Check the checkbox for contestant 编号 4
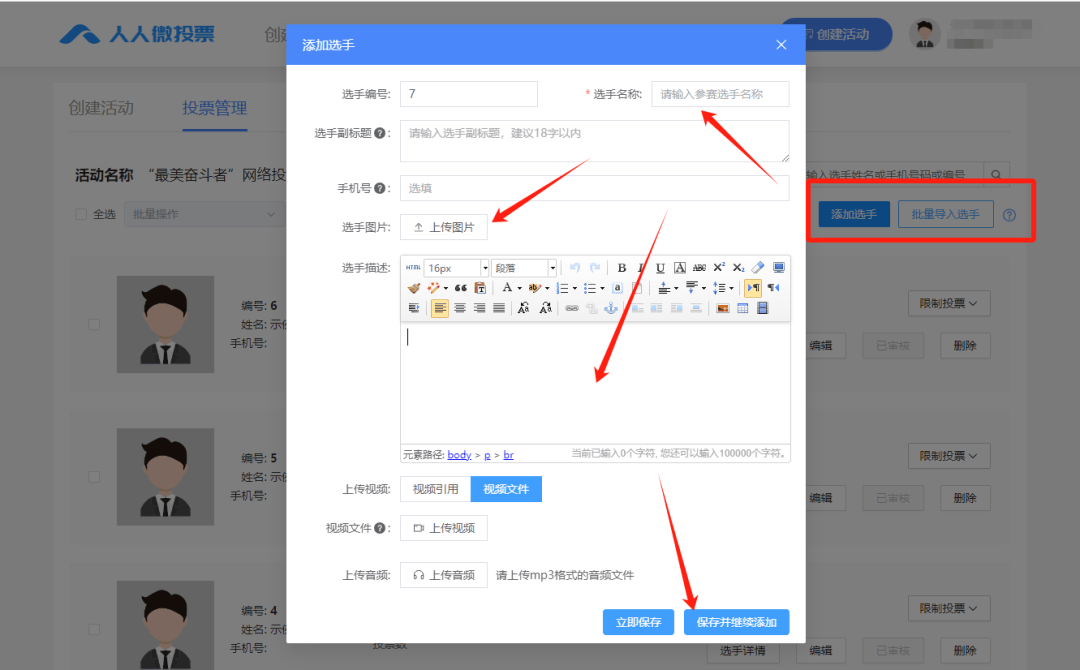 (94, 629)
